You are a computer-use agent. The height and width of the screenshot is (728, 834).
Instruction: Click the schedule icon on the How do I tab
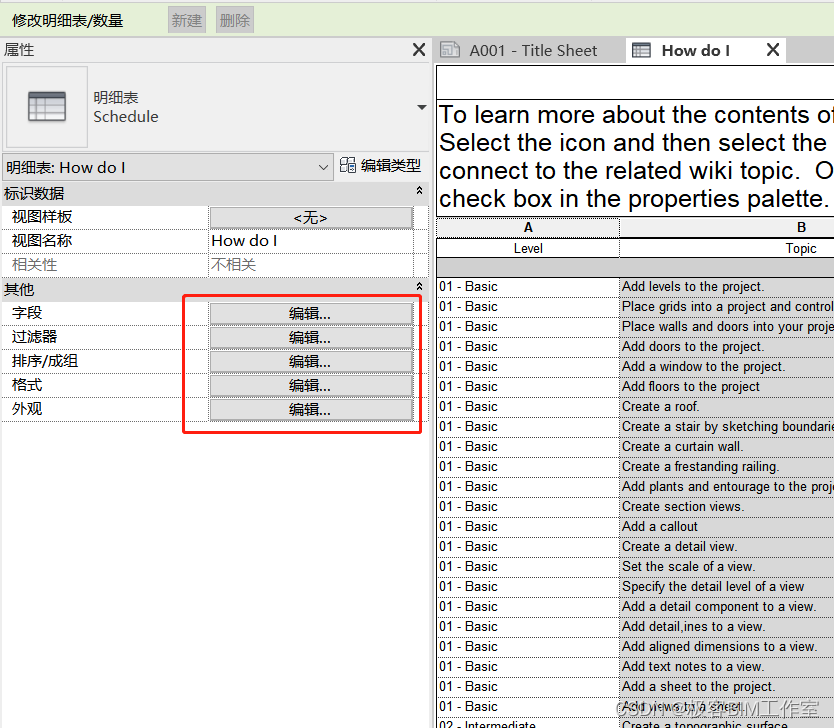[641, 51]
